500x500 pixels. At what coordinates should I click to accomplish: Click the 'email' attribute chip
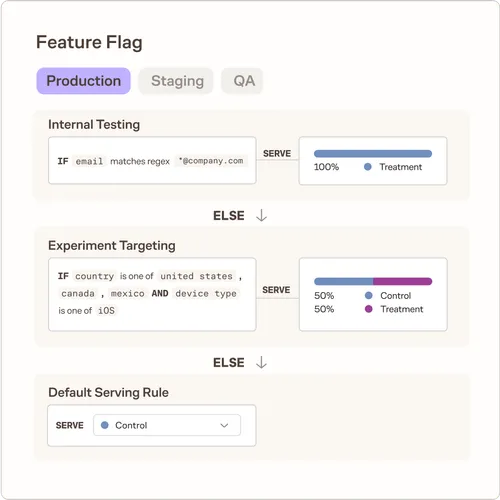click(89, 161)
